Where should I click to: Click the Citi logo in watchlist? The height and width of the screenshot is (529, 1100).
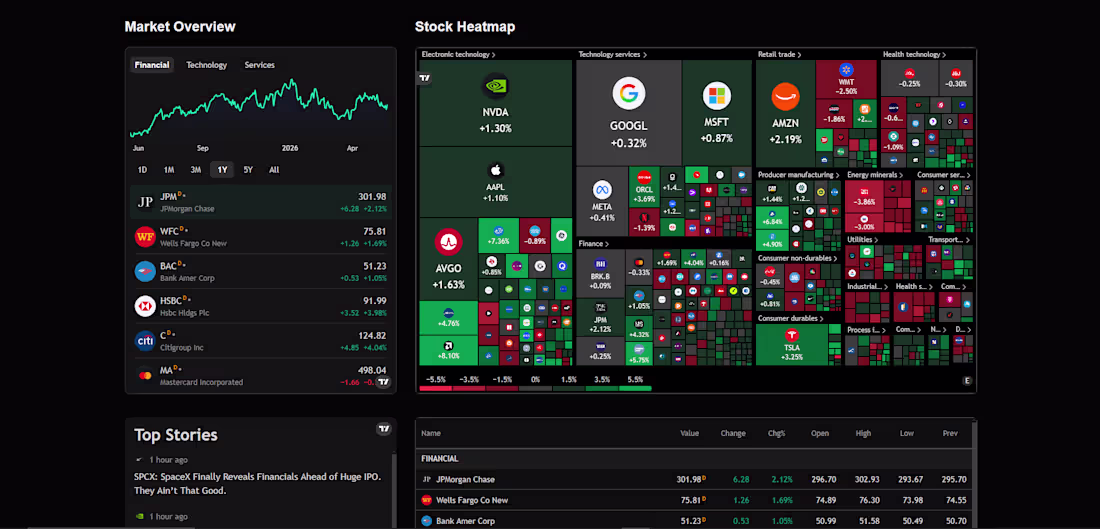[145, 341]
